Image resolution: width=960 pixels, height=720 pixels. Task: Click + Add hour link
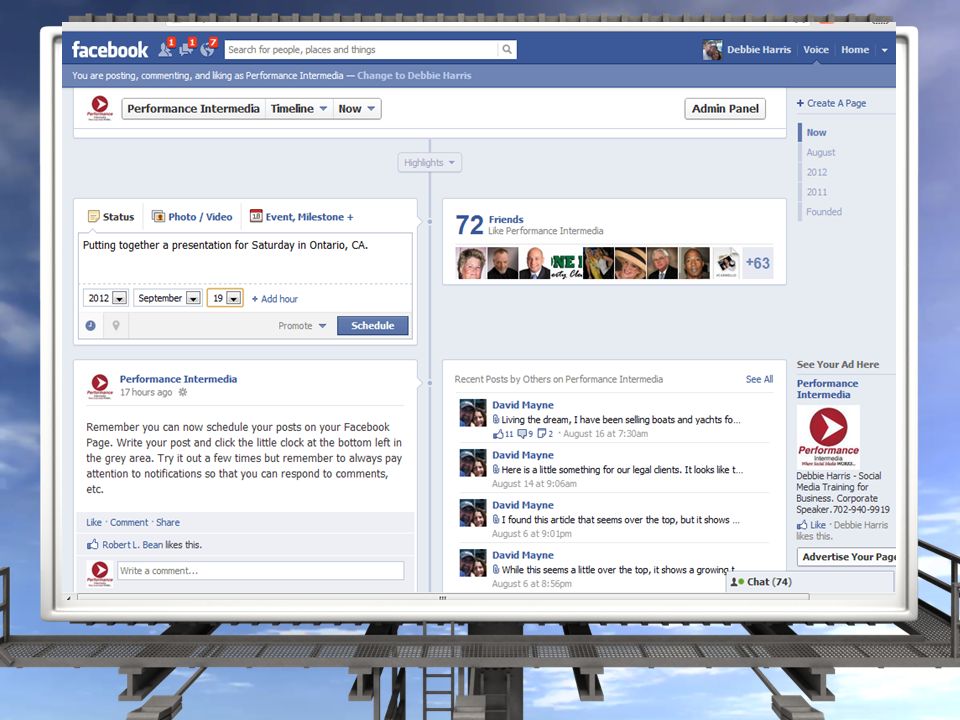275,299
